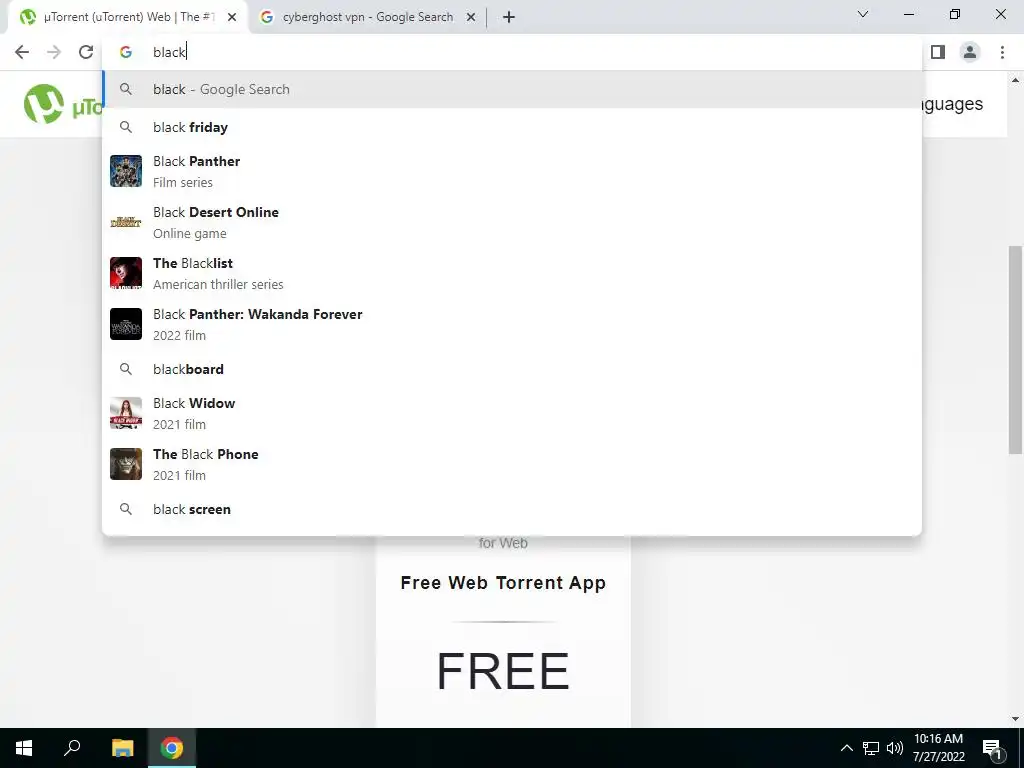Screen dimensions: 1024x768
Task: Choose Black Panther: Wakanda Forever suggestion
Action: [x=512, y=324]
